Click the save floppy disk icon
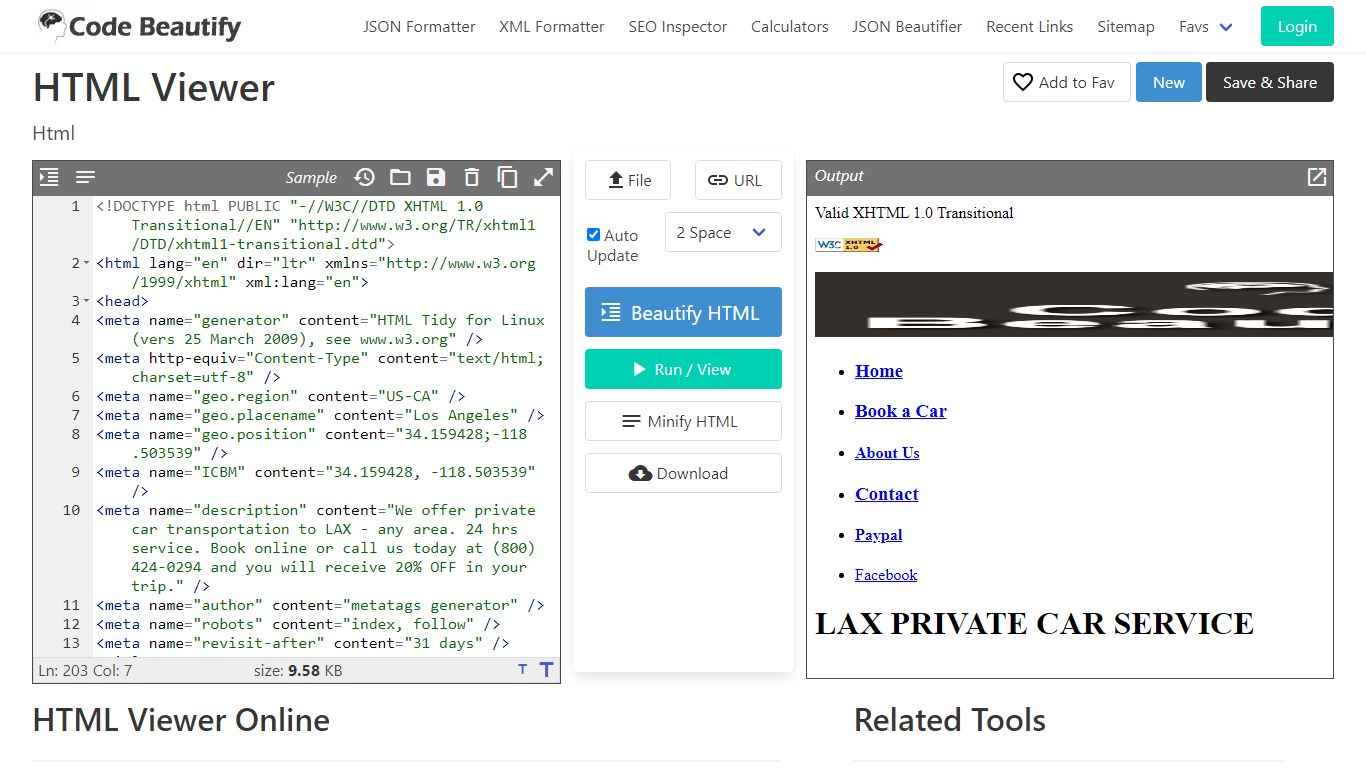 (x=436, y=177)
